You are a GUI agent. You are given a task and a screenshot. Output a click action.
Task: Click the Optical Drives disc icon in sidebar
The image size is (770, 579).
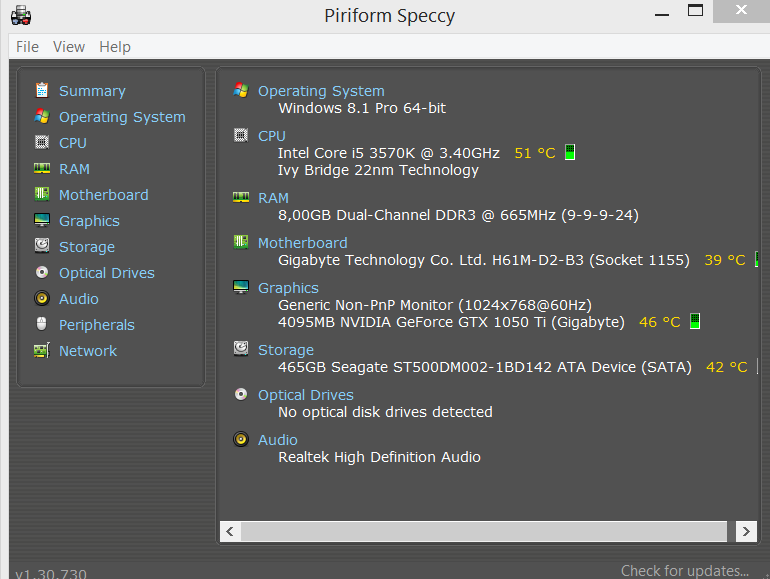click(42, 272)
